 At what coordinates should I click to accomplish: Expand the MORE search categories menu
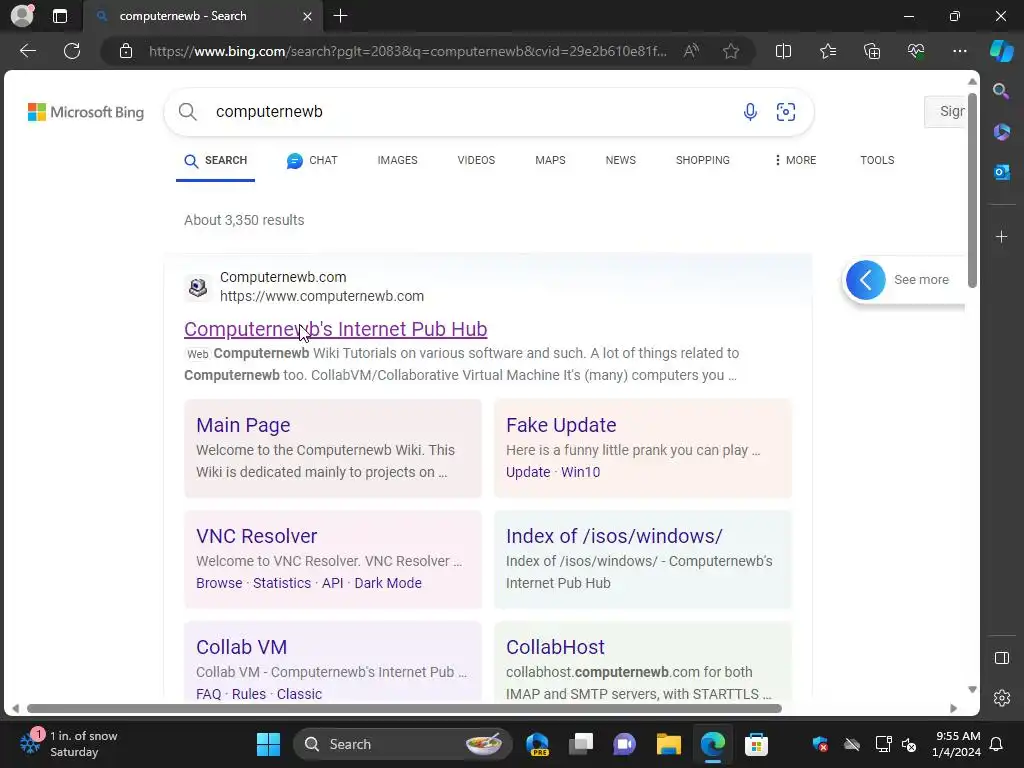coord(795,160)
